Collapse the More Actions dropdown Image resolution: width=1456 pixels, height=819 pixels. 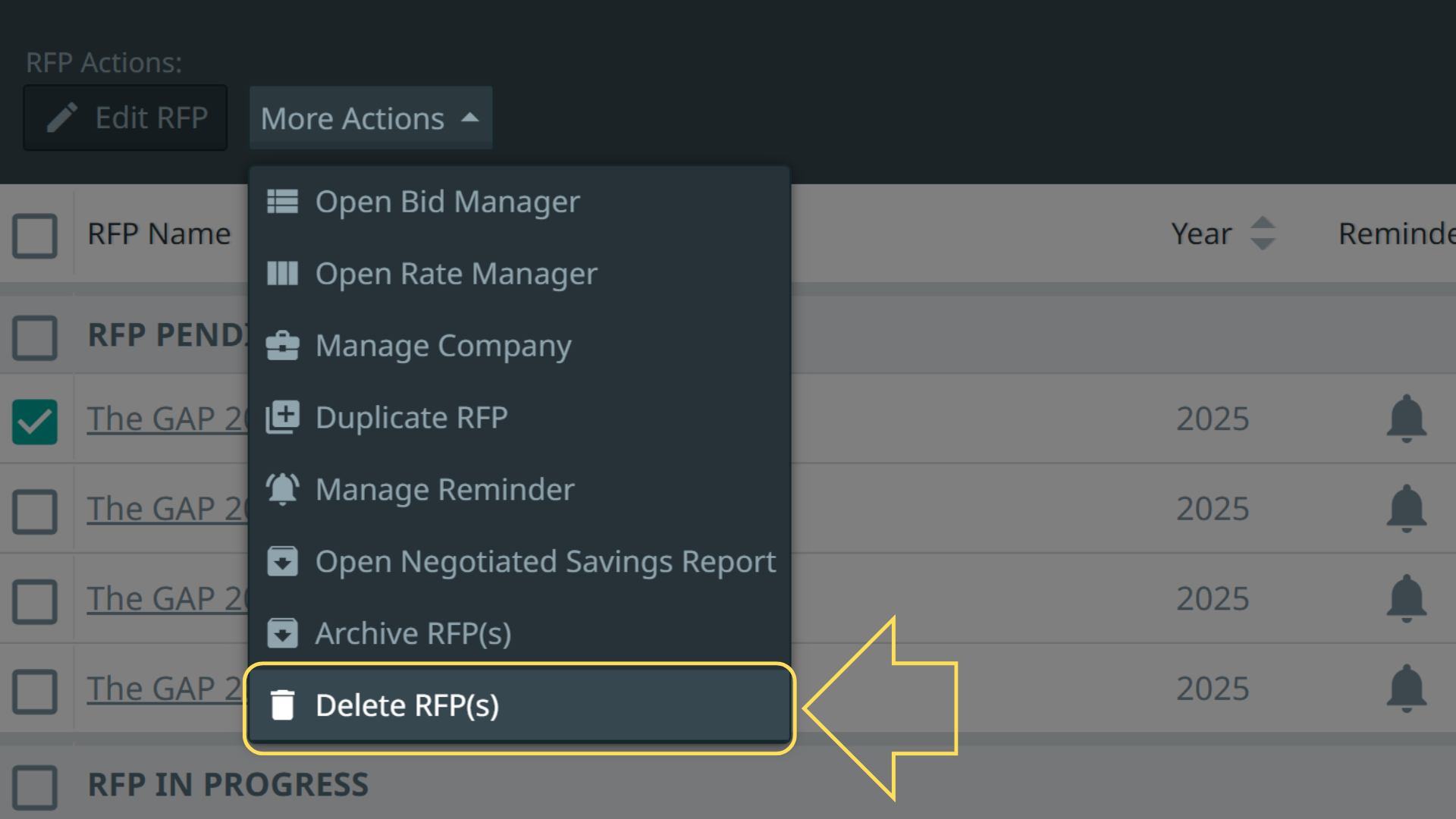click(370, 118)
